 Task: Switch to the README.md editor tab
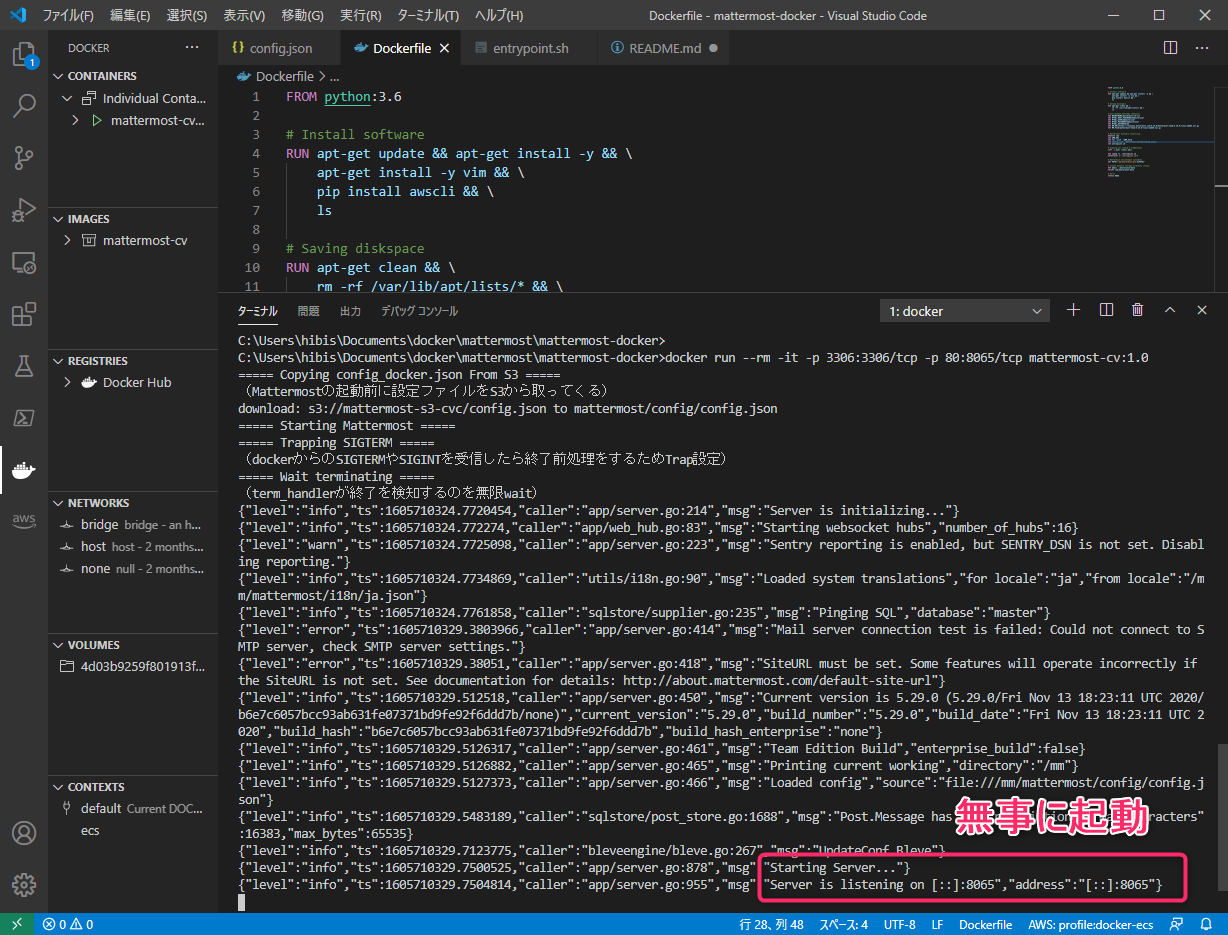tap(664, 48)
